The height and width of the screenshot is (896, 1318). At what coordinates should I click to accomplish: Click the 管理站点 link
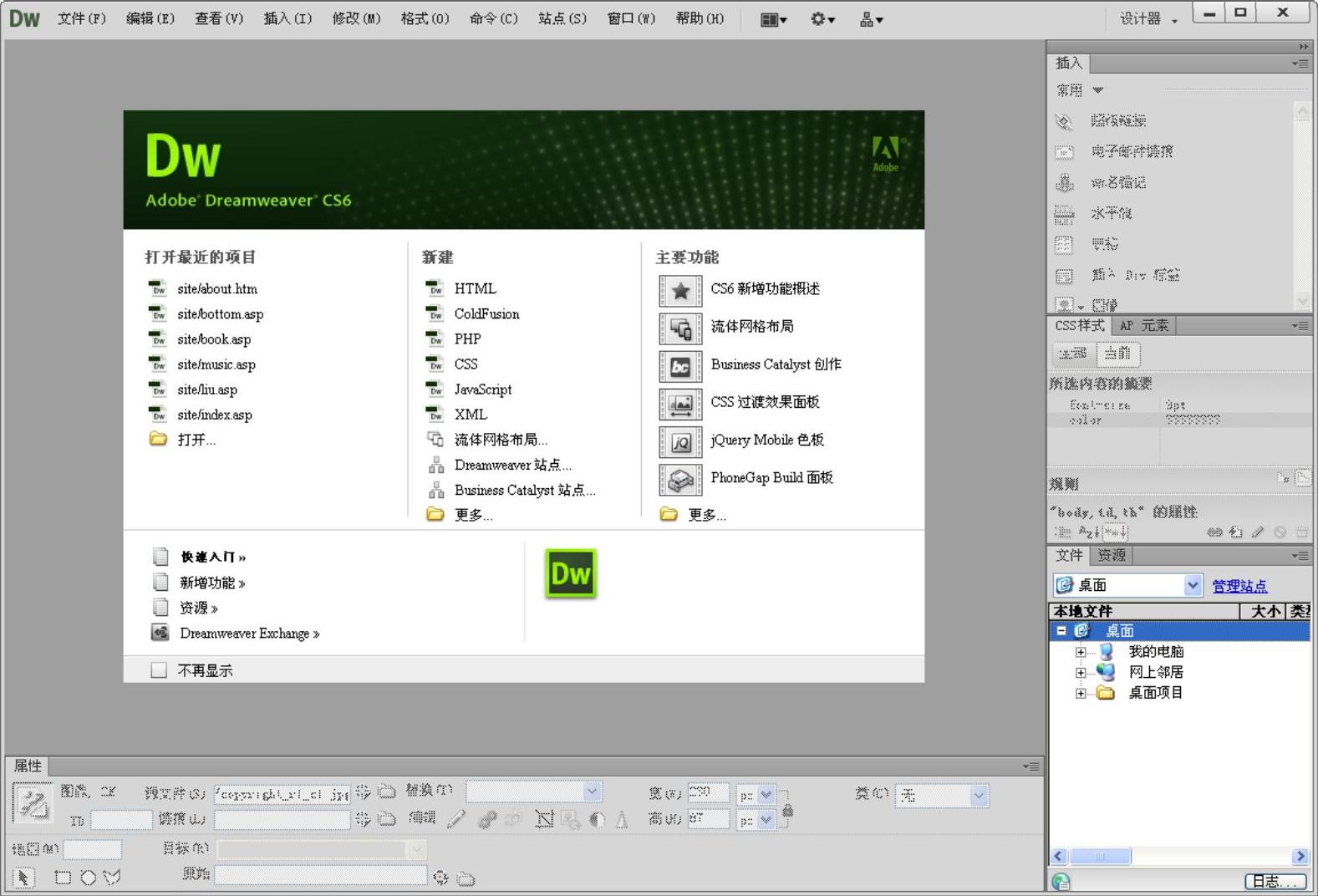(x=1239, y=586)
